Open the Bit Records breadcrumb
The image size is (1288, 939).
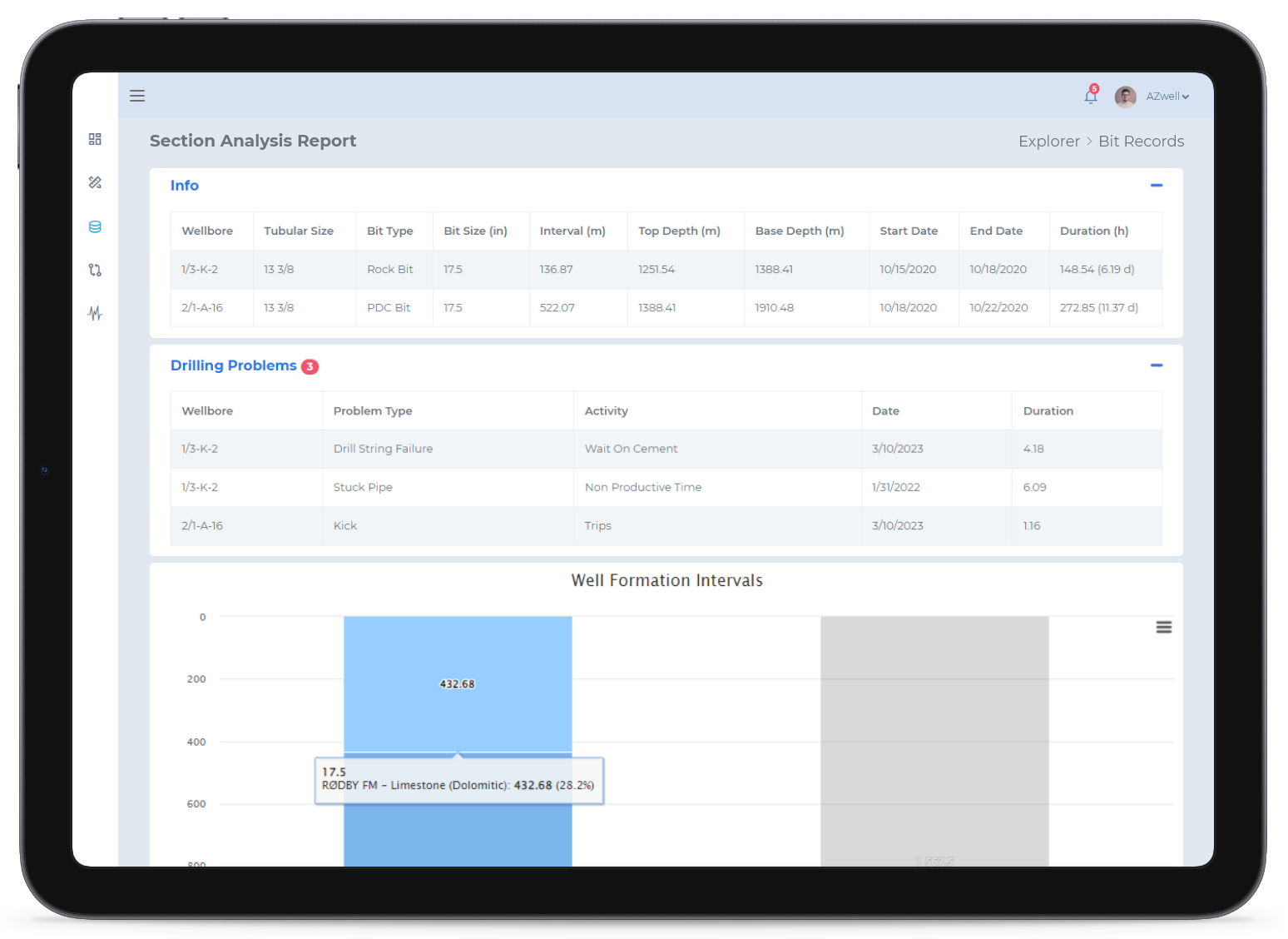coord(1141,142)
